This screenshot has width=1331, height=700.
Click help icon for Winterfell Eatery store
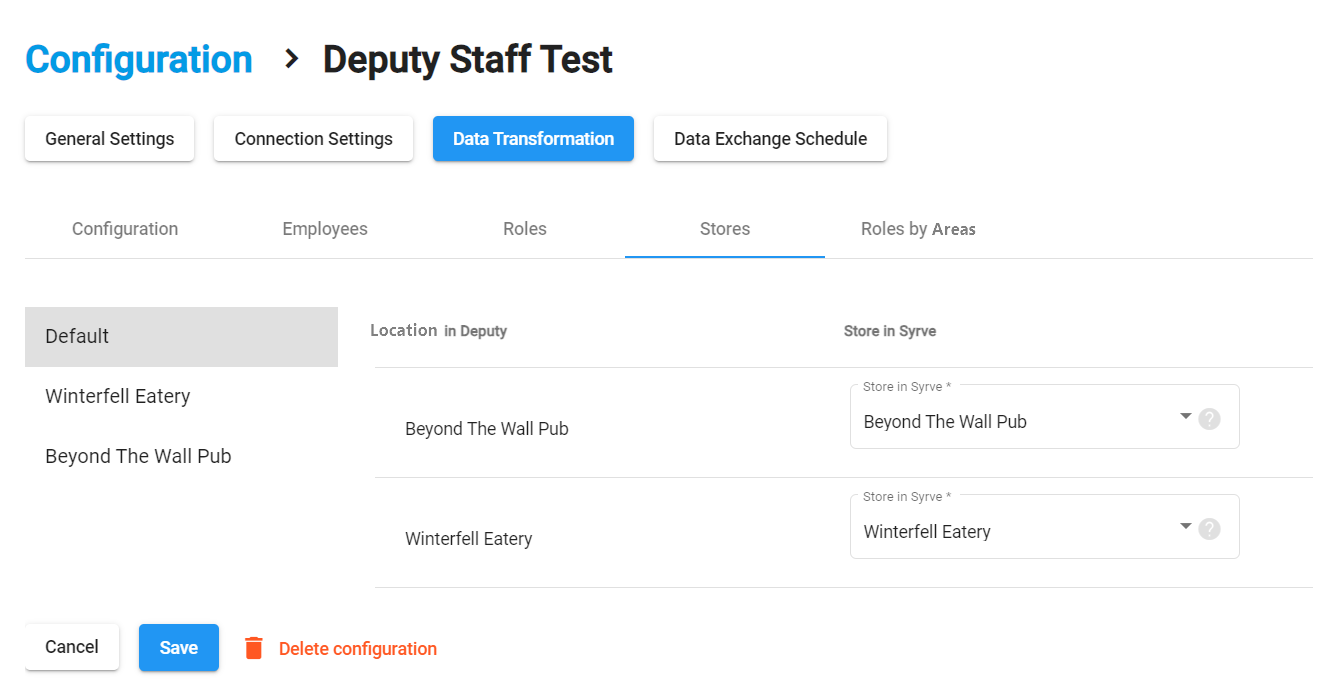(x=1209, y=529)
